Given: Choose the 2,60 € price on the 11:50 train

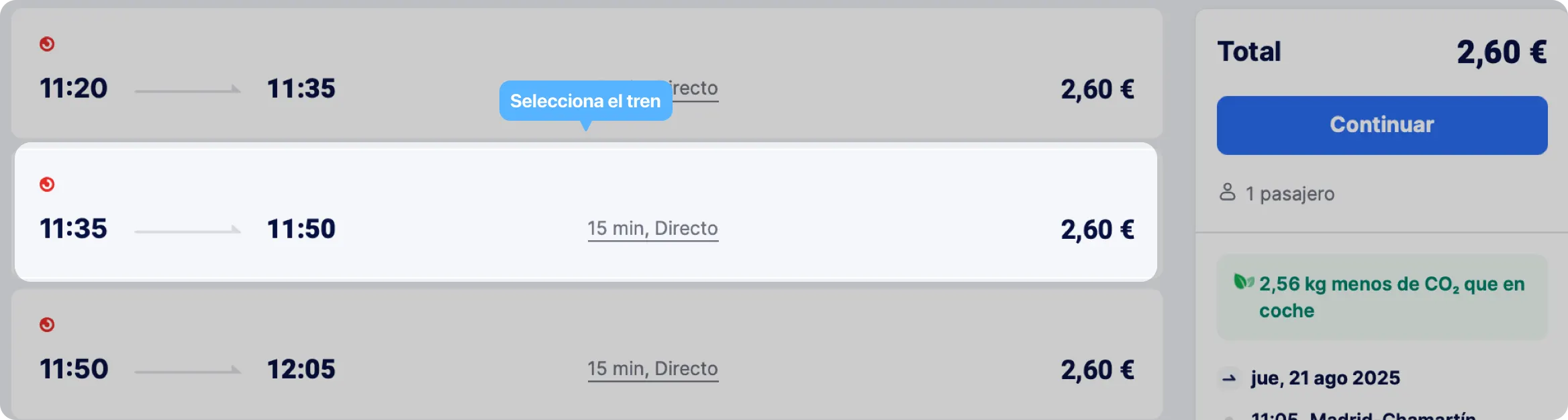Looking at the screenshot, I should [x=1097, y=370].
